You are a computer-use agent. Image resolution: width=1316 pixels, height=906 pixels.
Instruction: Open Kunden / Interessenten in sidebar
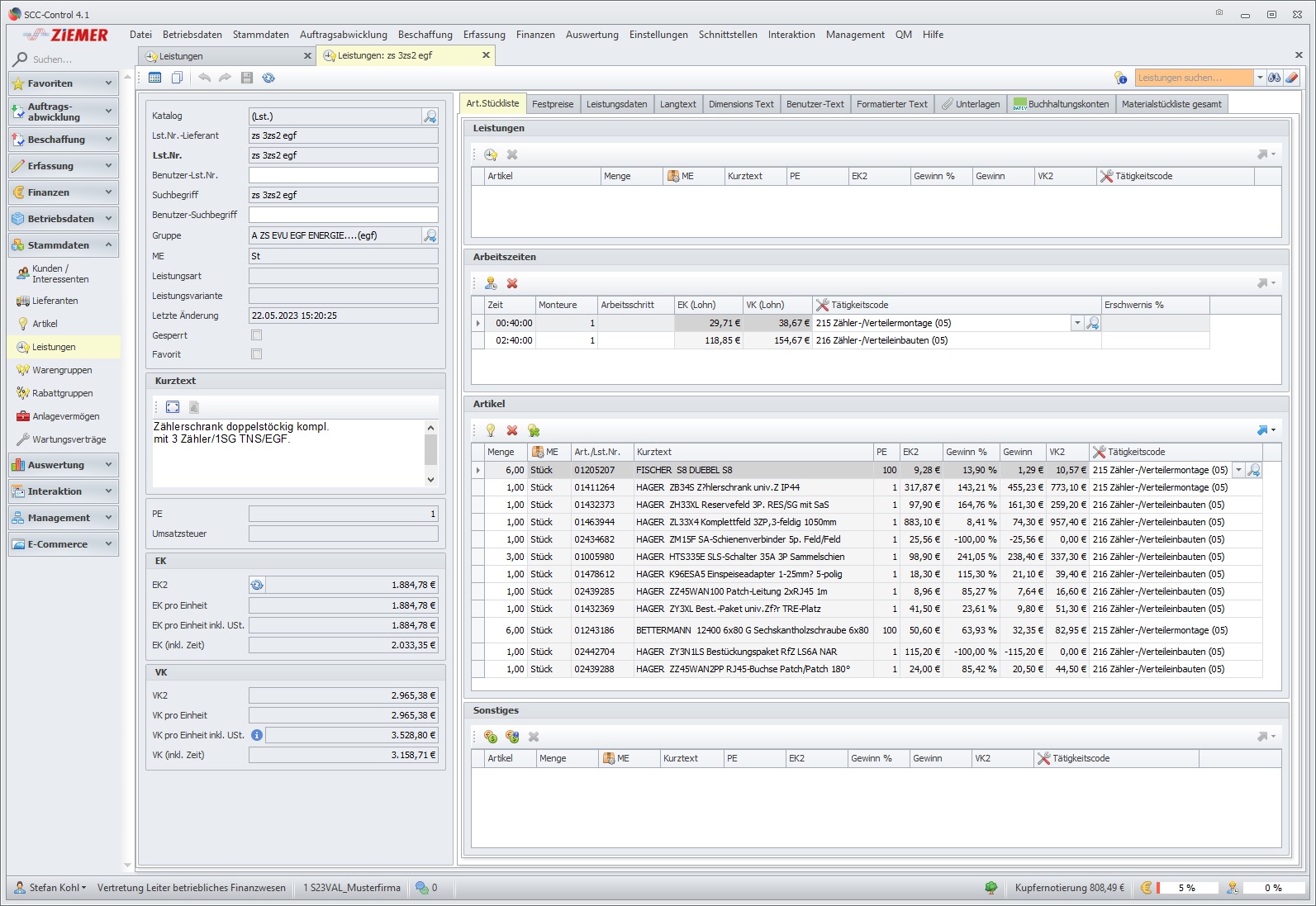click(x=64, y=273)
